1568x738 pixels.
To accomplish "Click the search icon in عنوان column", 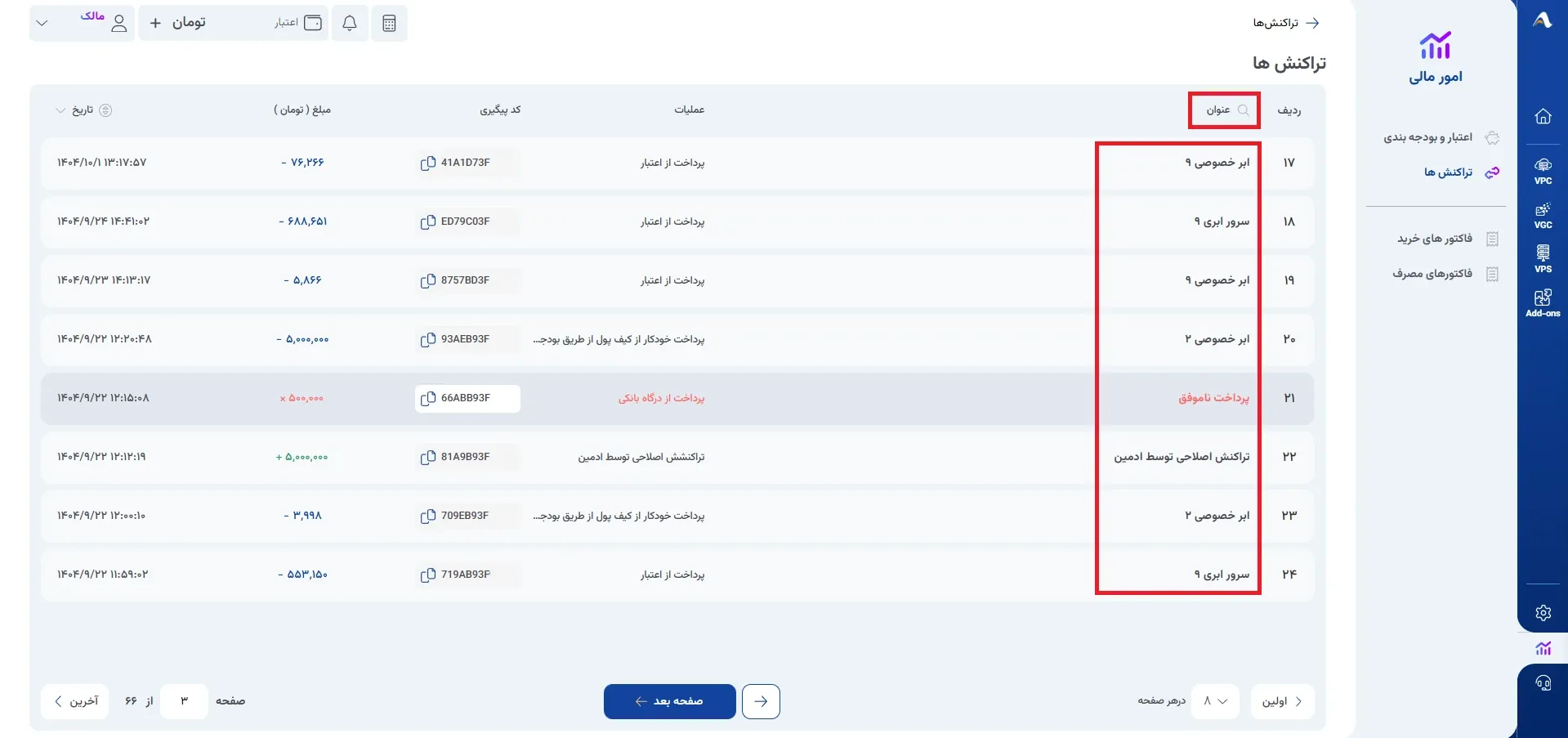I will (x=1244, y=110).
